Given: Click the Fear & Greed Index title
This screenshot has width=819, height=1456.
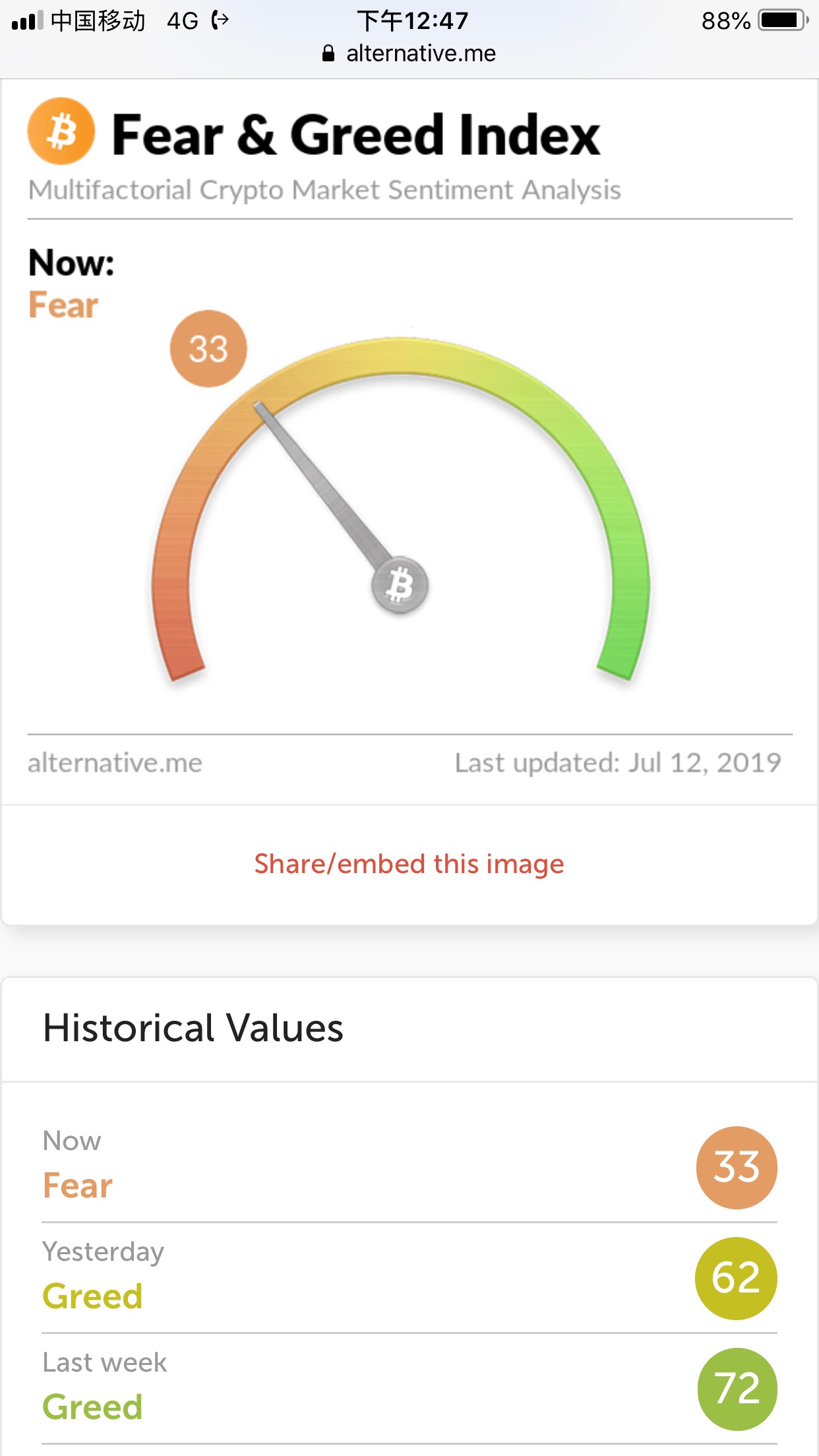Looking at the screenshot, I should coord(356,135).
